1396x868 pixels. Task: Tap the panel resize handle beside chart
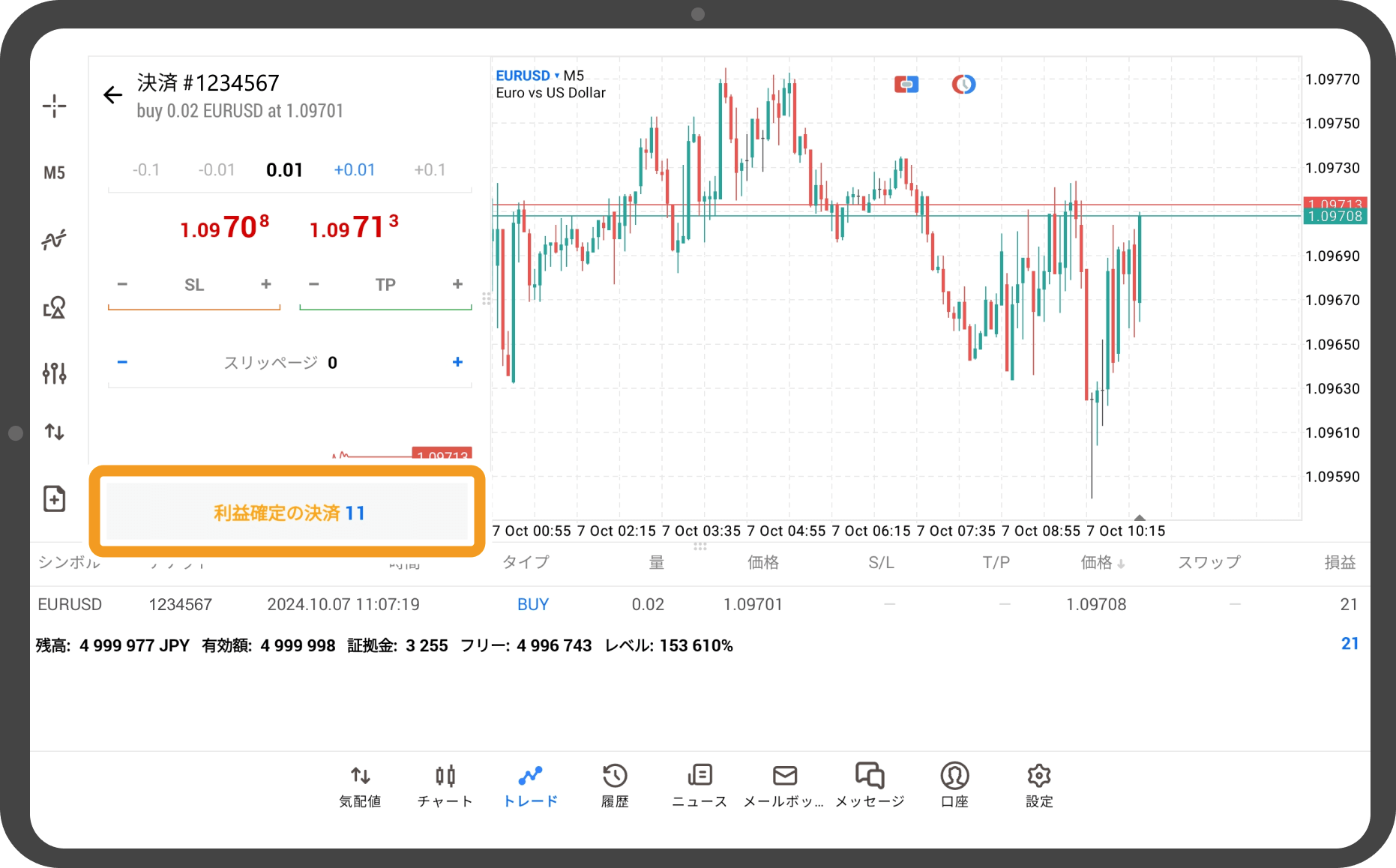(x=487, y=299)
